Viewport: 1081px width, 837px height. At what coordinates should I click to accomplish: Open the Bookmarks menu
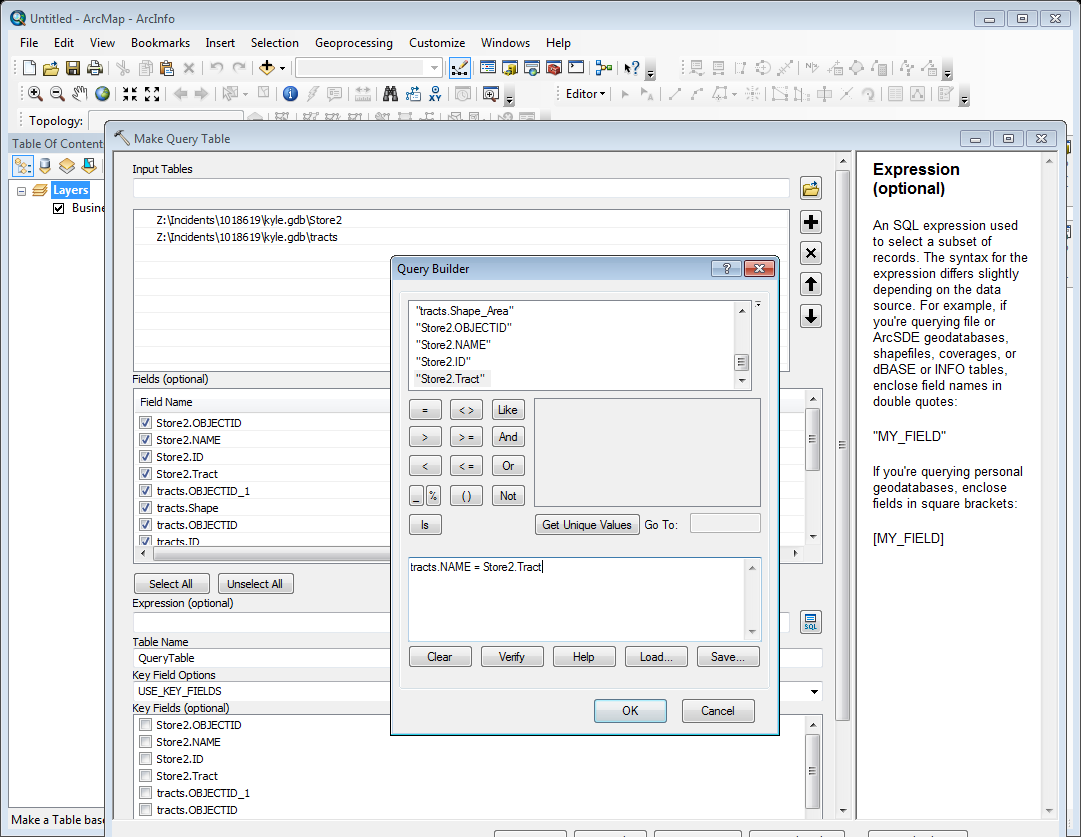[160, 43]
